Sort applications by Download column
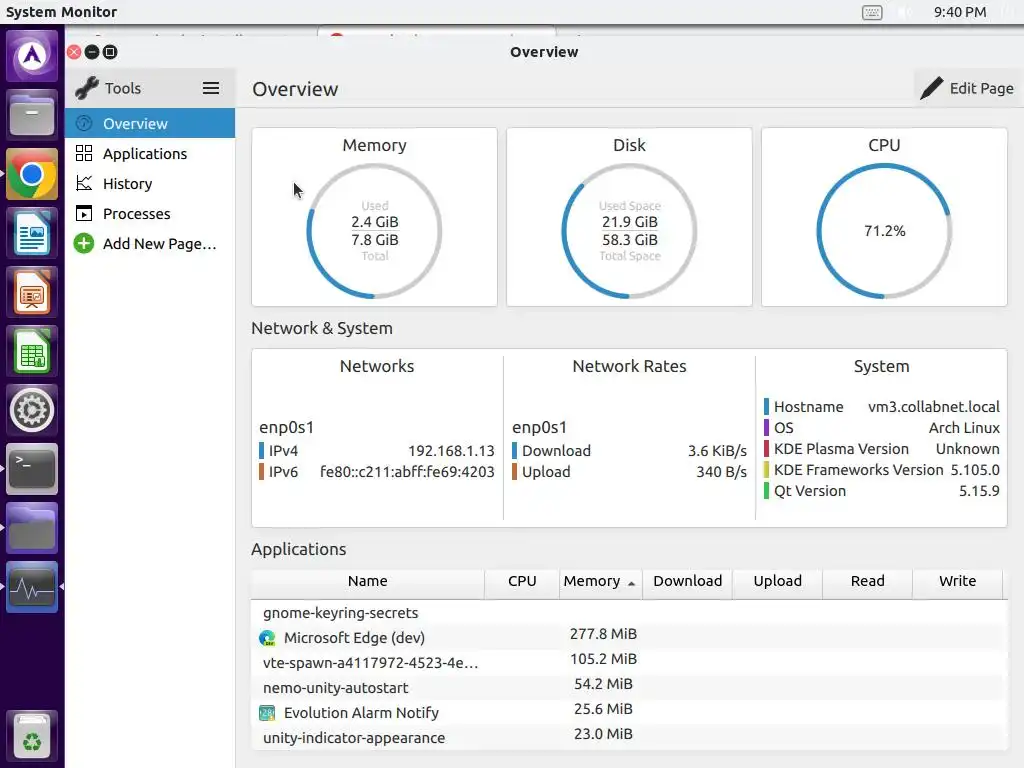 [x=688, y=581]
